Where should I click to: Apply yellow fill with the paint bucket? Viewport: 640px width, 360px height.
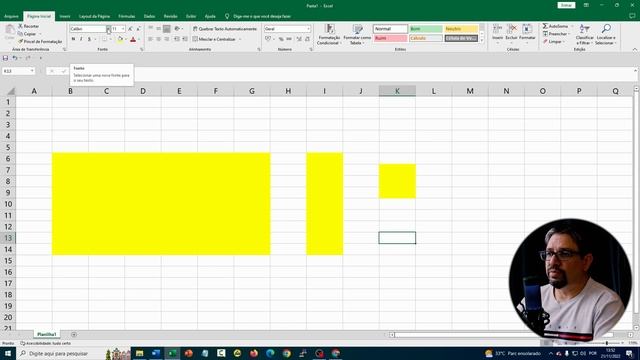pyautogui.click(x=120, y=39)
